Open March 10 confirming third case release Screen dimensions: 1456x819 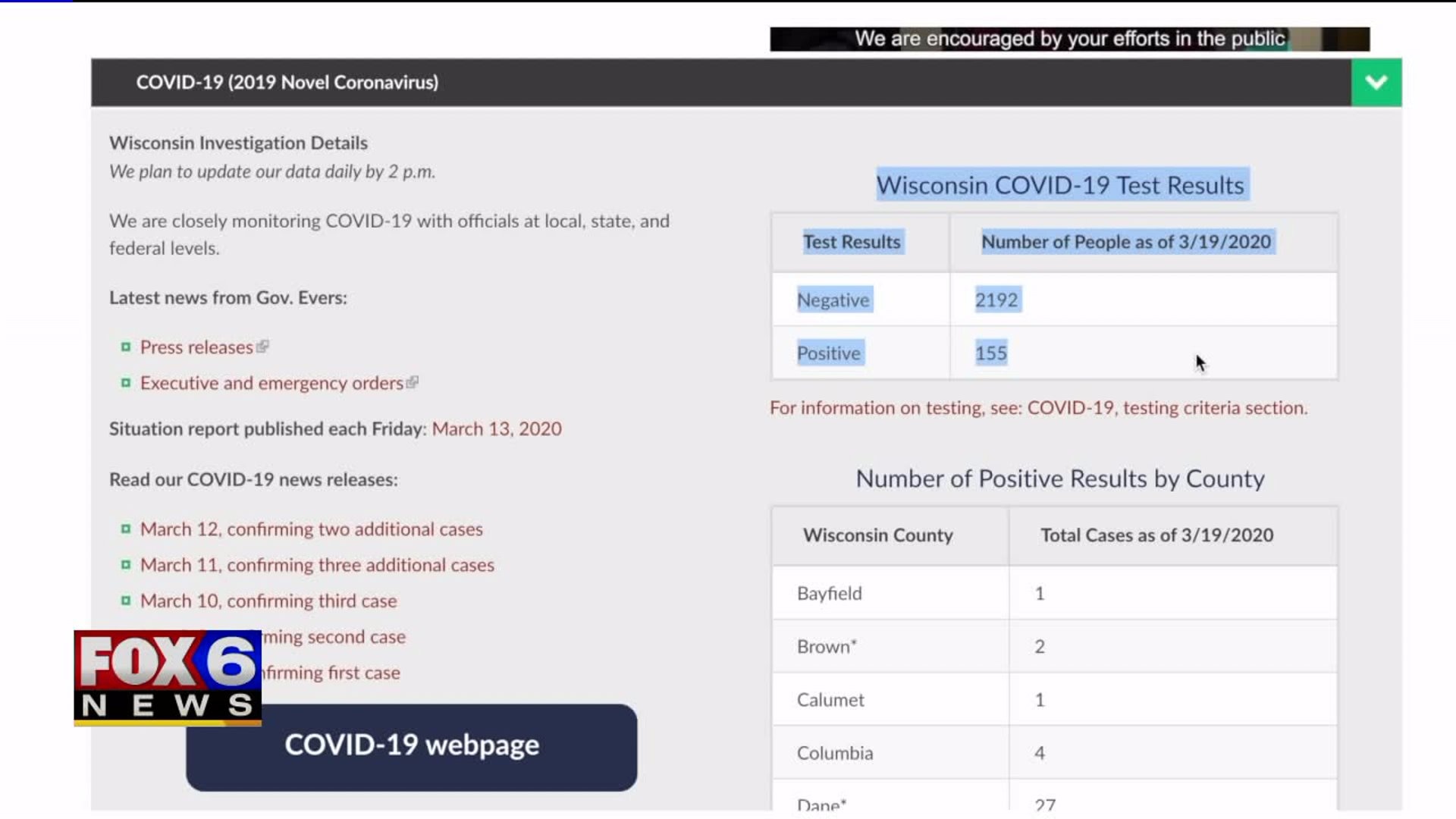pyautogui.click(x=268, y=601)
